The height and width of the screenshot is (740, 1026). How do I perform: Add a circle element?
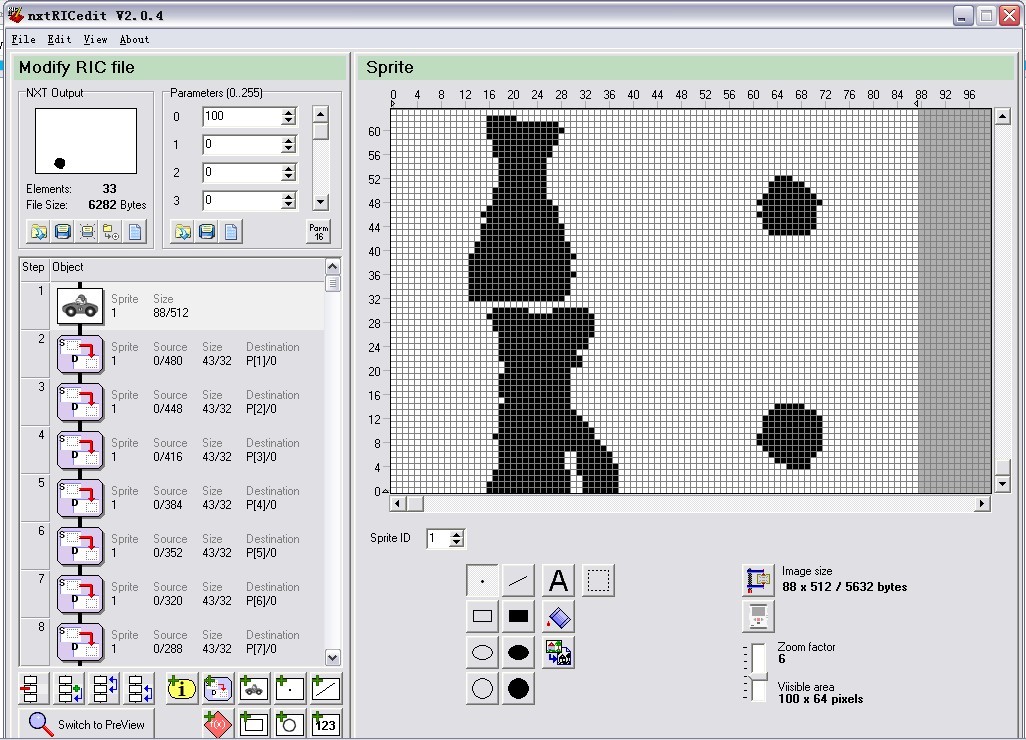(289, 724)
